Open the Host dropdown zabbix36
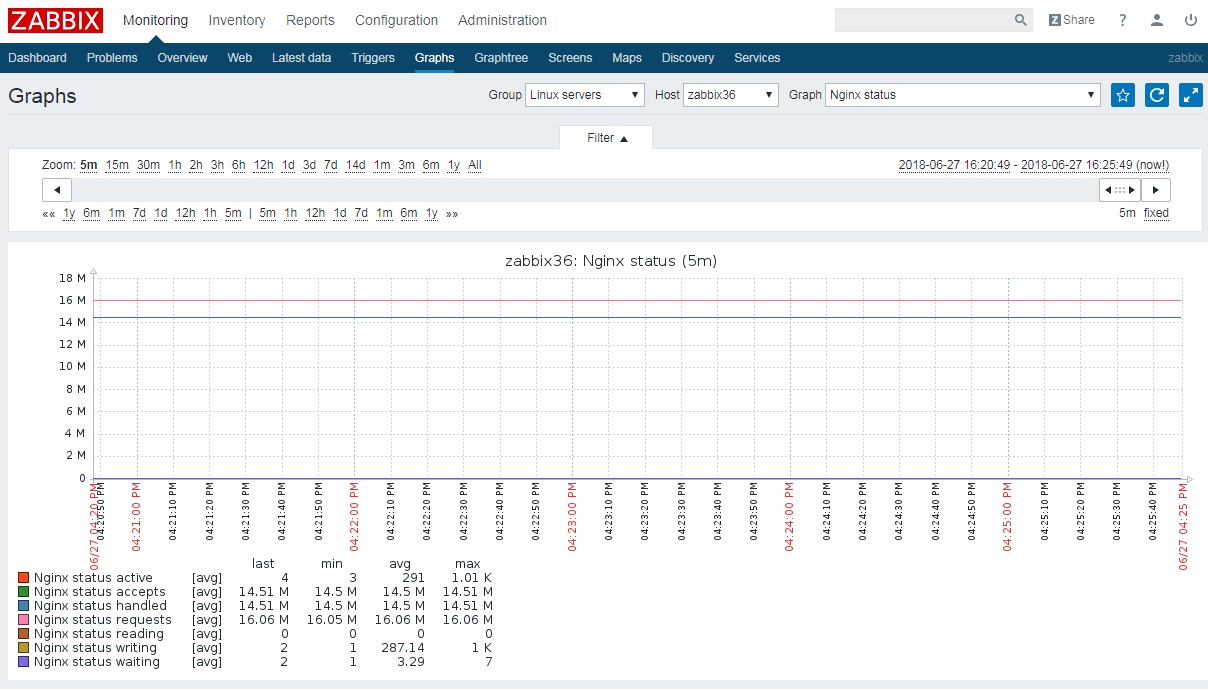The width and height of the screenshot is (1208, 689). 730,95
